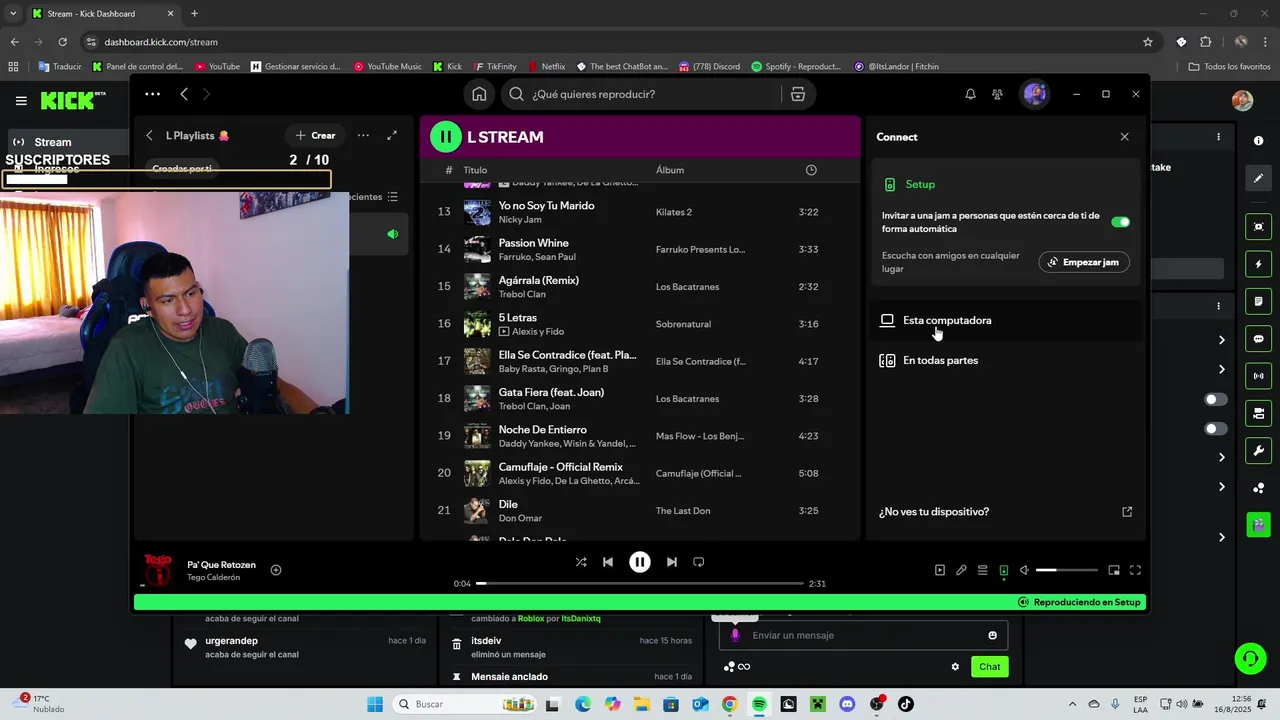The image size is (1280, 720).
Task: Select track Gata Fiera (feat. Joan)
Action: 640,399
